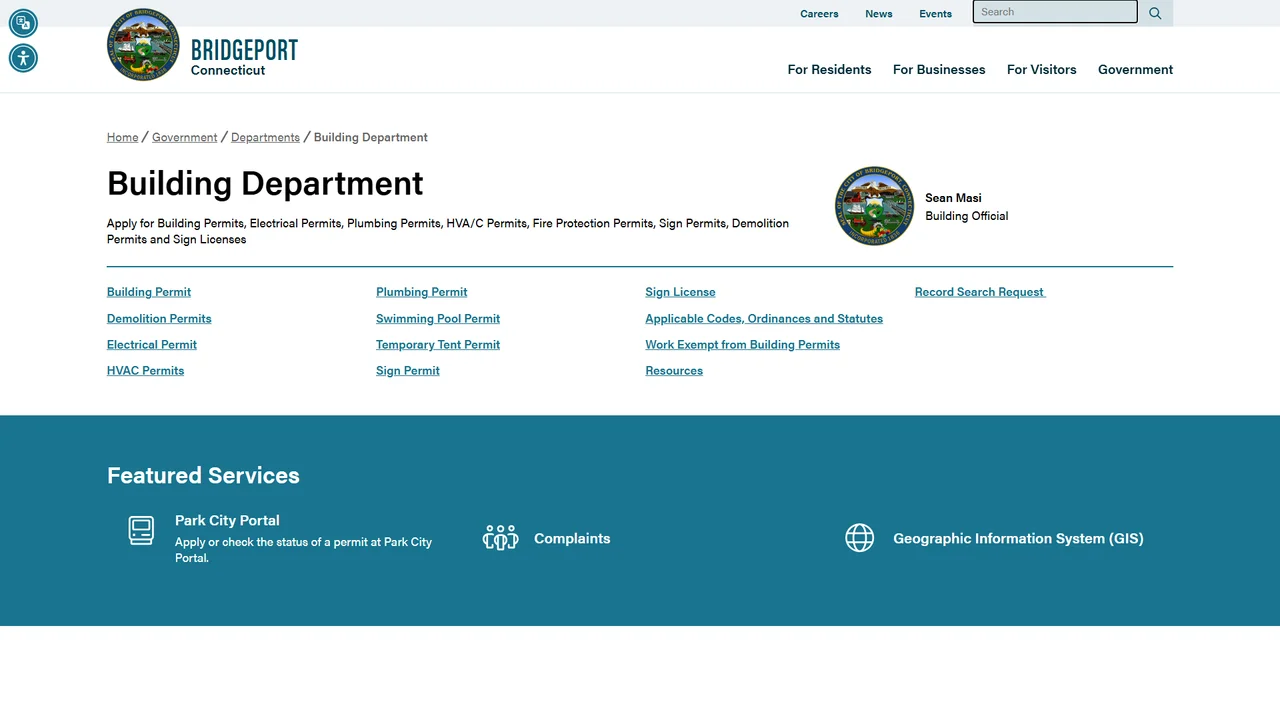The height and width of the screenshot is (720, 1280).
Task: Click the GIS globe icon
Action: (859, 538)
